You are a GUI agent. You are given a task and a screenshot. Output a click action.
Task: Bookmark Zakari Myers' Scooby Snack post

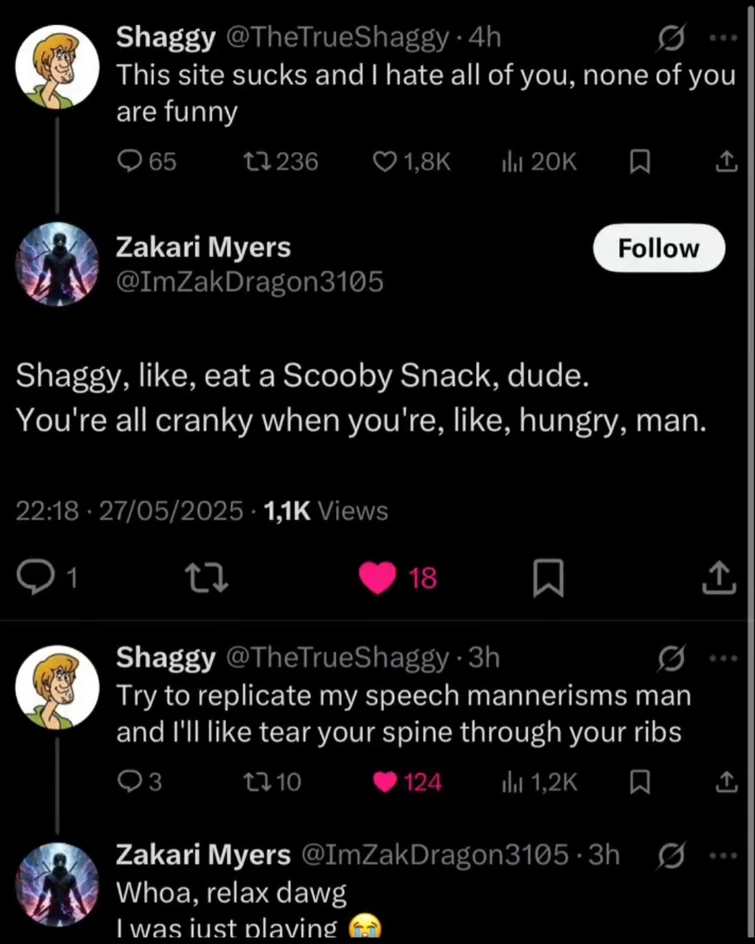tap(547, 577)
